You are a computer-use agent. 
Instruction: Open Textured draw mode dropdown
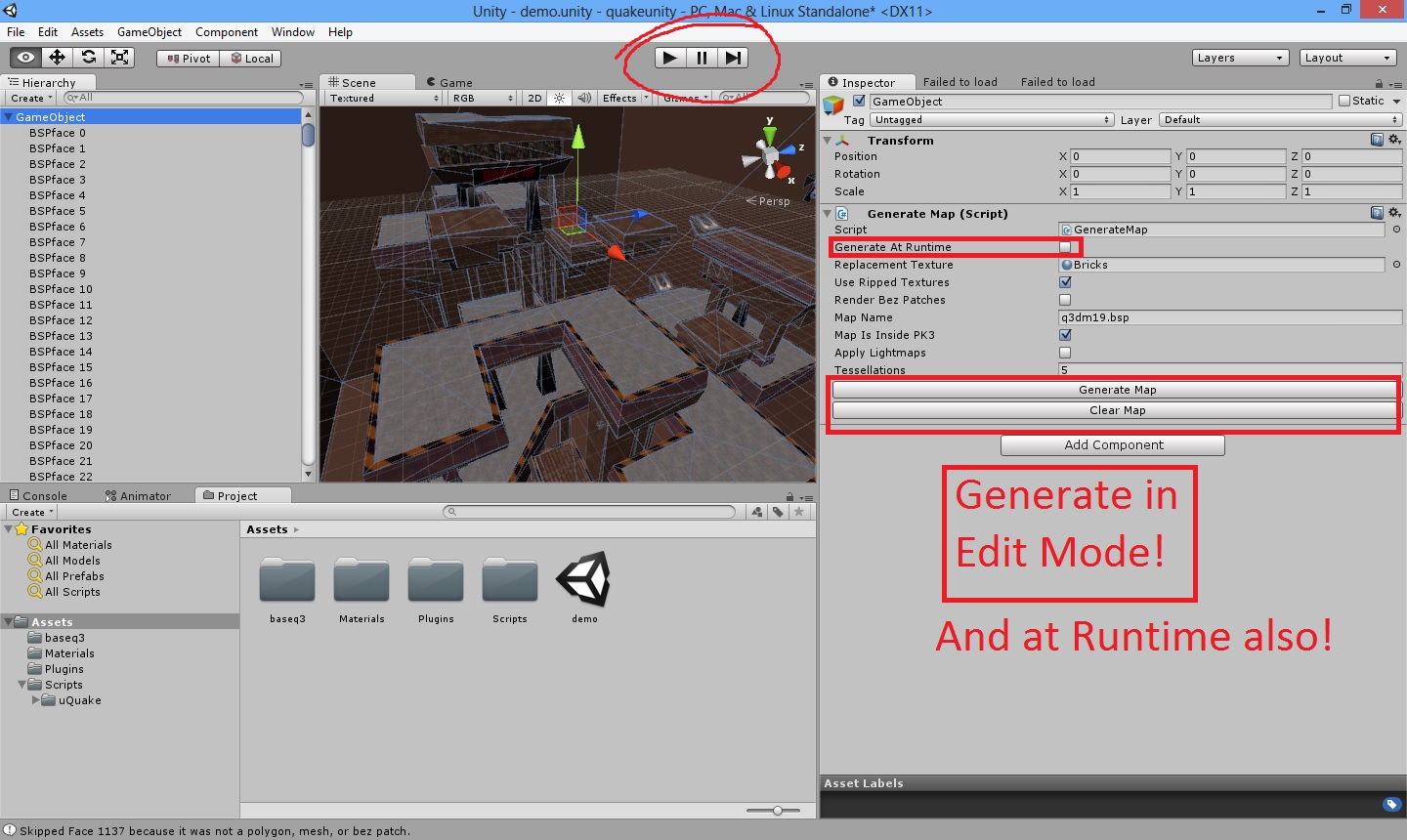coord(383,98)
